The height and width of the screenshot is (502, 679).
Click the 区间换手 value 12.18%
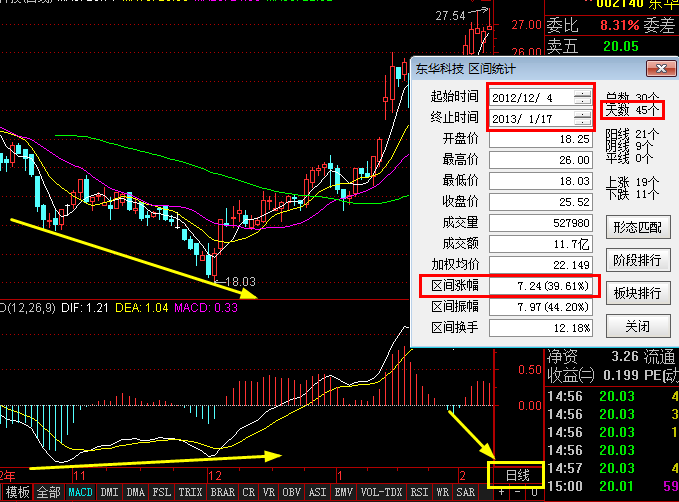pyautogui.click(x=541, y=328)
